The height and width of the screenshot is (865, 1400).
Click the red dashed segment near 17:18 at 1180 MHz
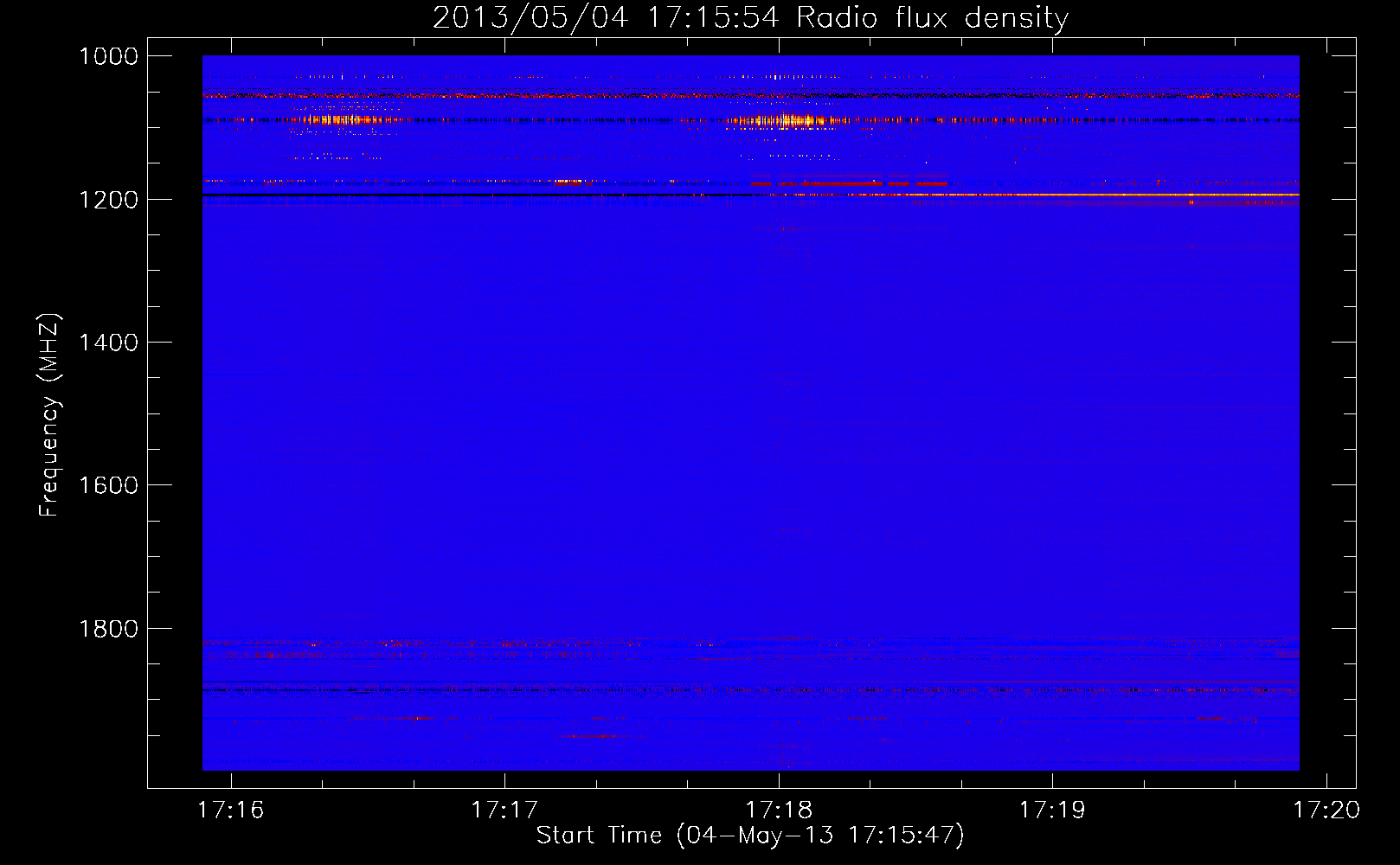(849, 183)
